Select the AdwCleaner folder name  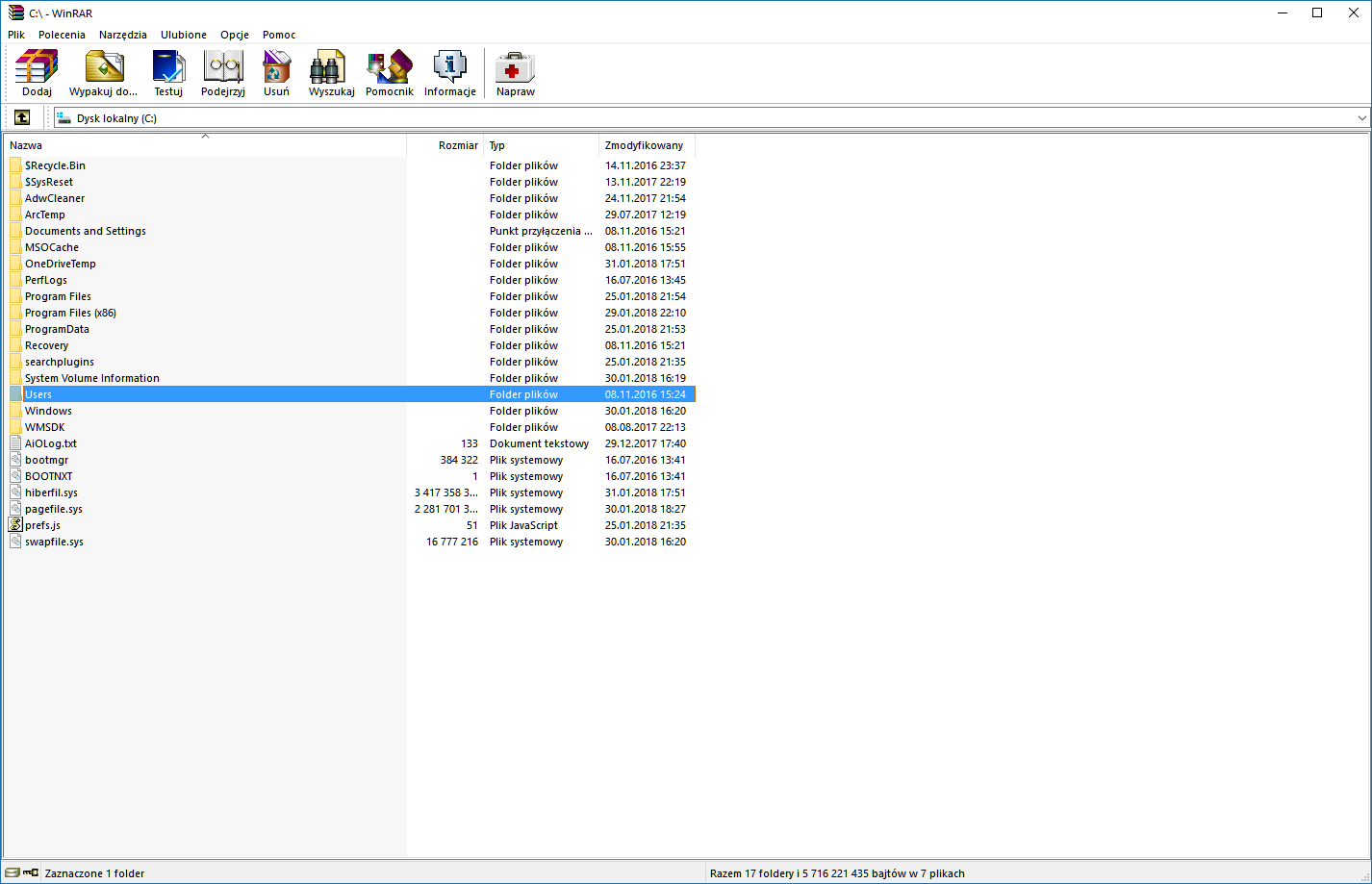pos(55,198)
